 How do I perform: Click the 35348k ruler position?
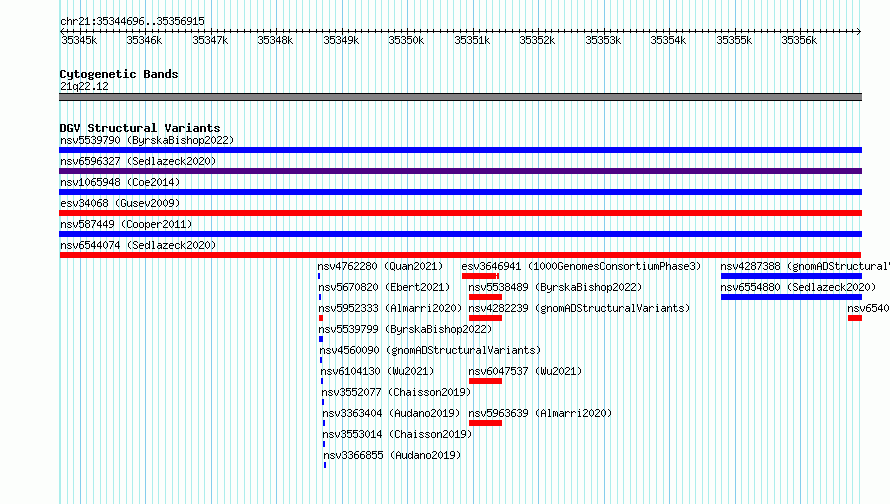tap(275, 40)
